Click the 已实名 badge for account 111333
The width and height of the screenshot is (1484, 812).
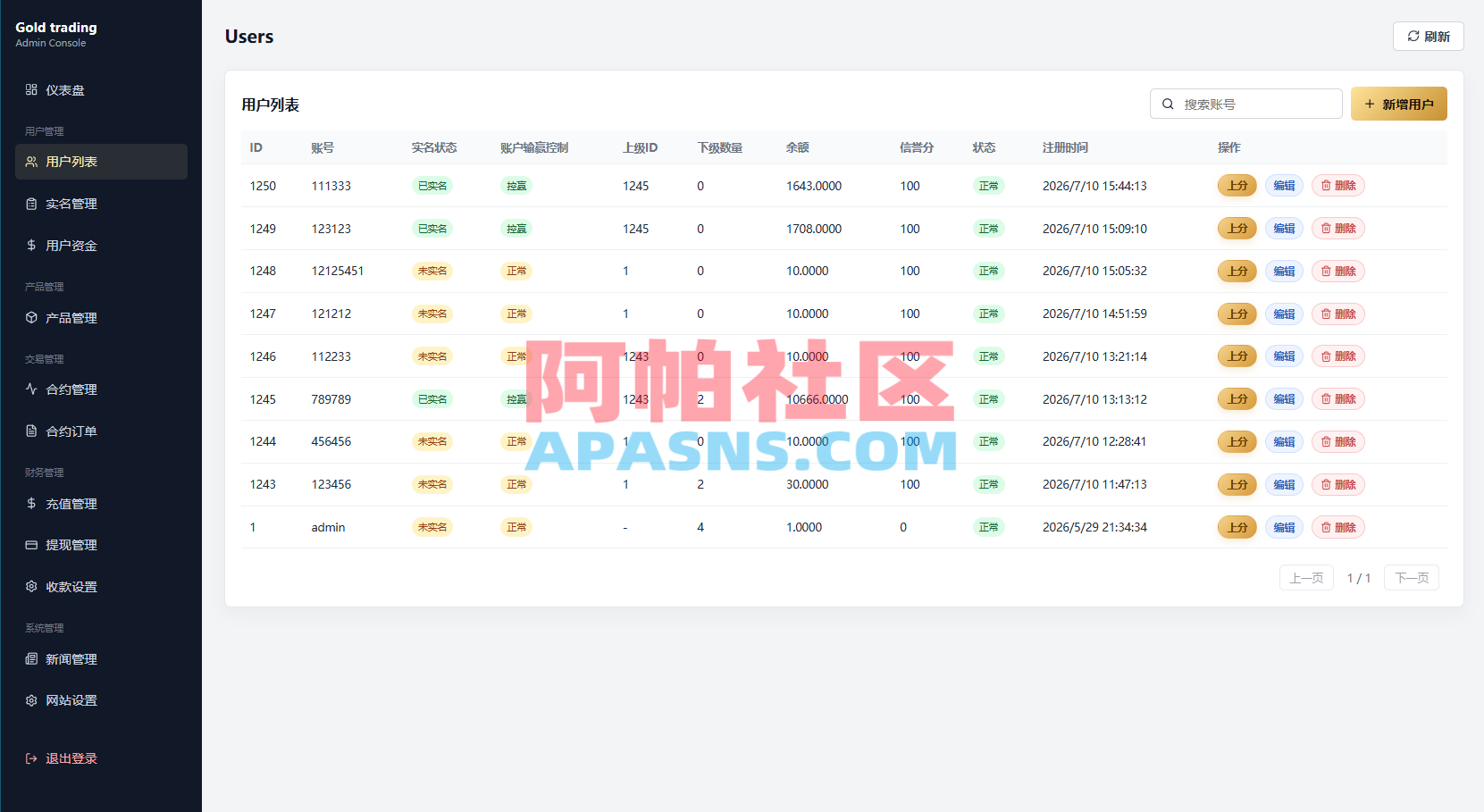pyautogui.click(x=432, y=186)
